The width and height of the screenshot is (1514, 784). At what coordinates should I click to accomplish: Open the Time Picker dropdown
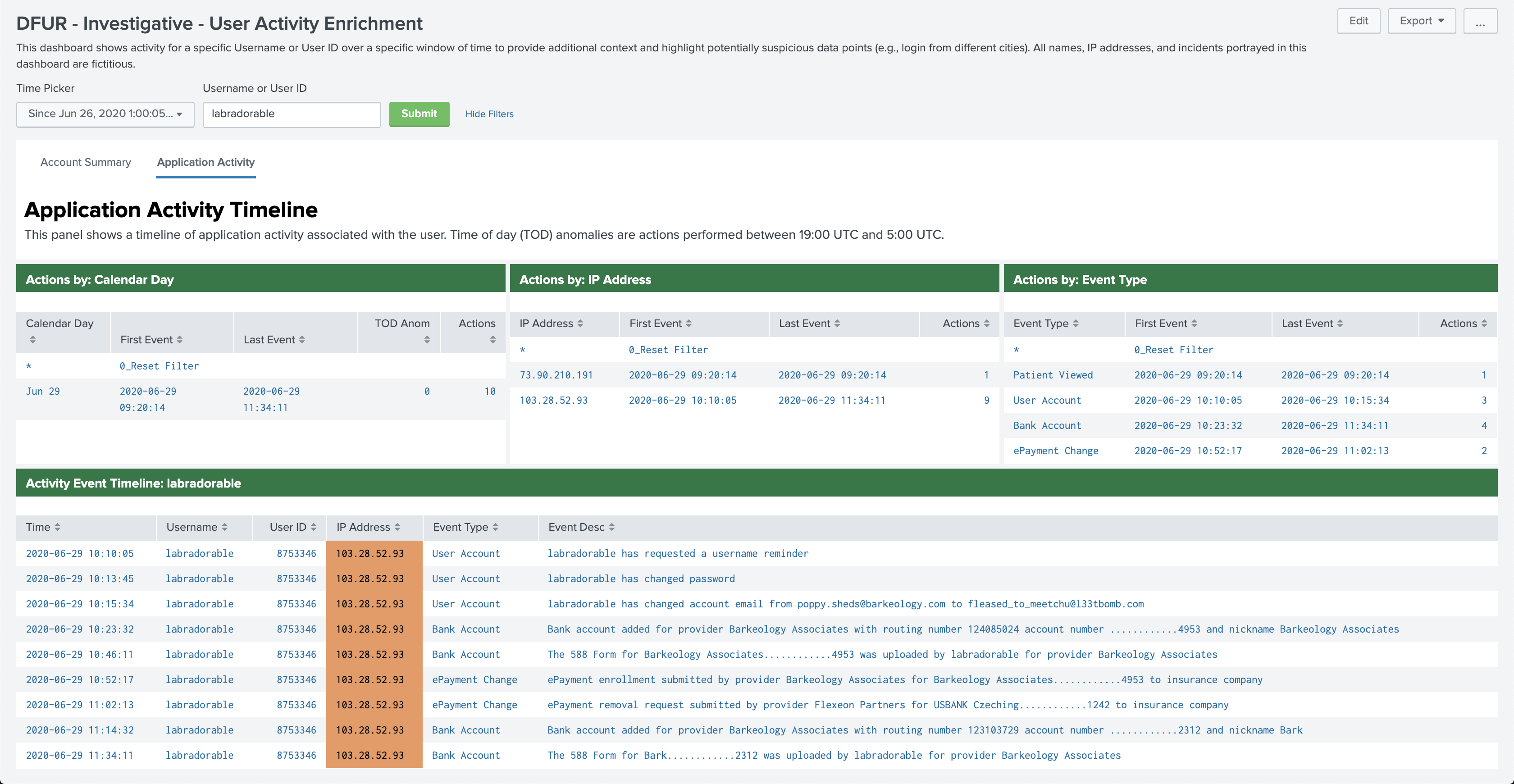click(x=105, y=114)
